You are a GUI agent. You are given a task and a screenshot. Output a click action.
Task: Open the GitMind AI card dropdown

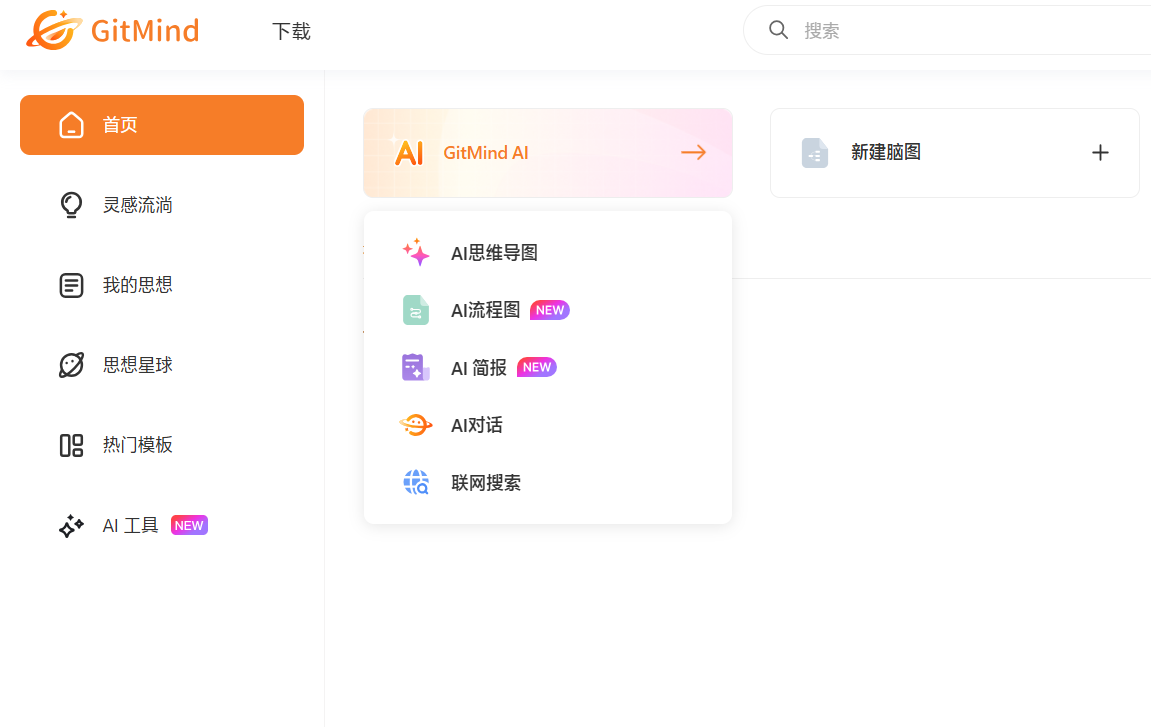(x=548, y=153)
